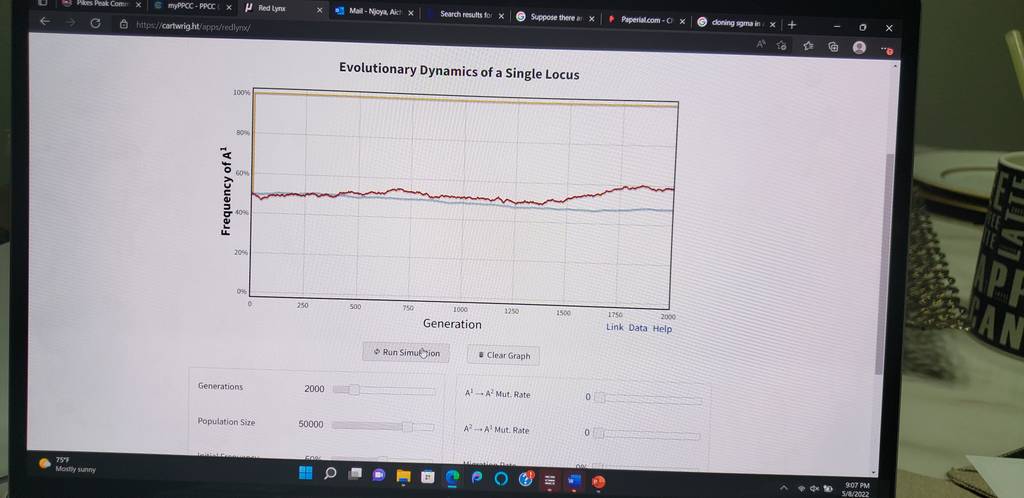The image size is (1024, 498).
Task: Click the browser refresh icon
Action: coord(96,23)
